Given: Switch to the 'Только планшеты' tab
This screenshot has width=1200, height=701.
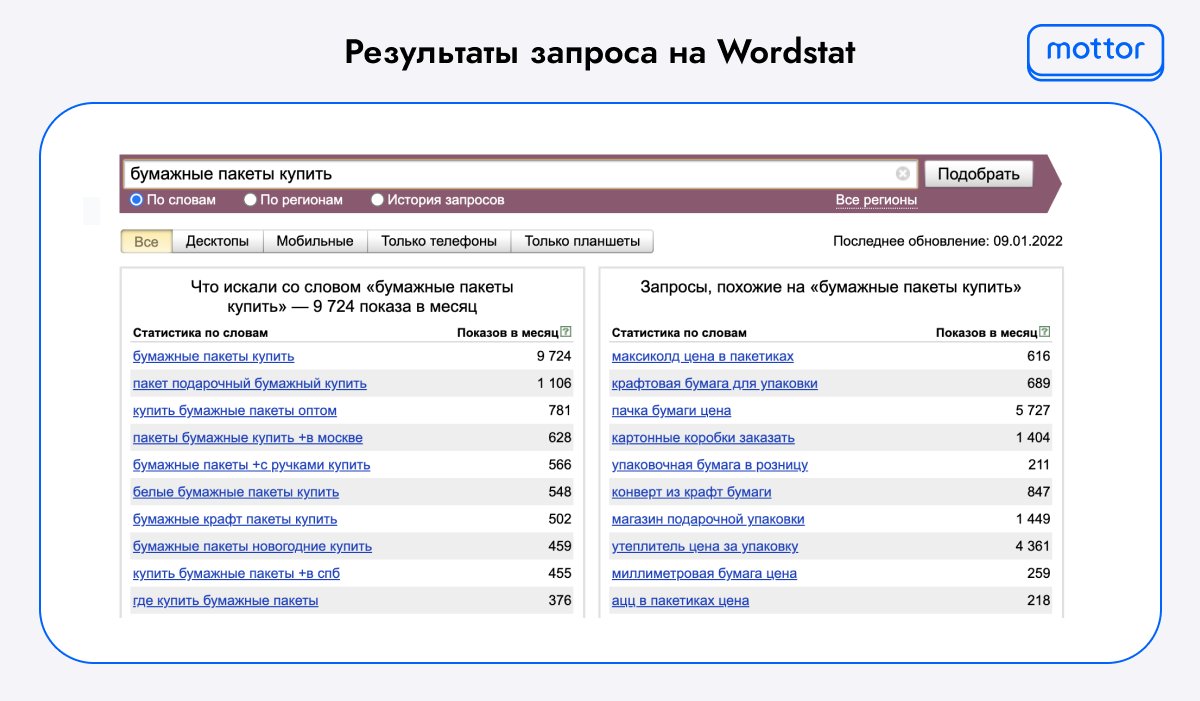Looking at the screenshot, I should 582,241.
